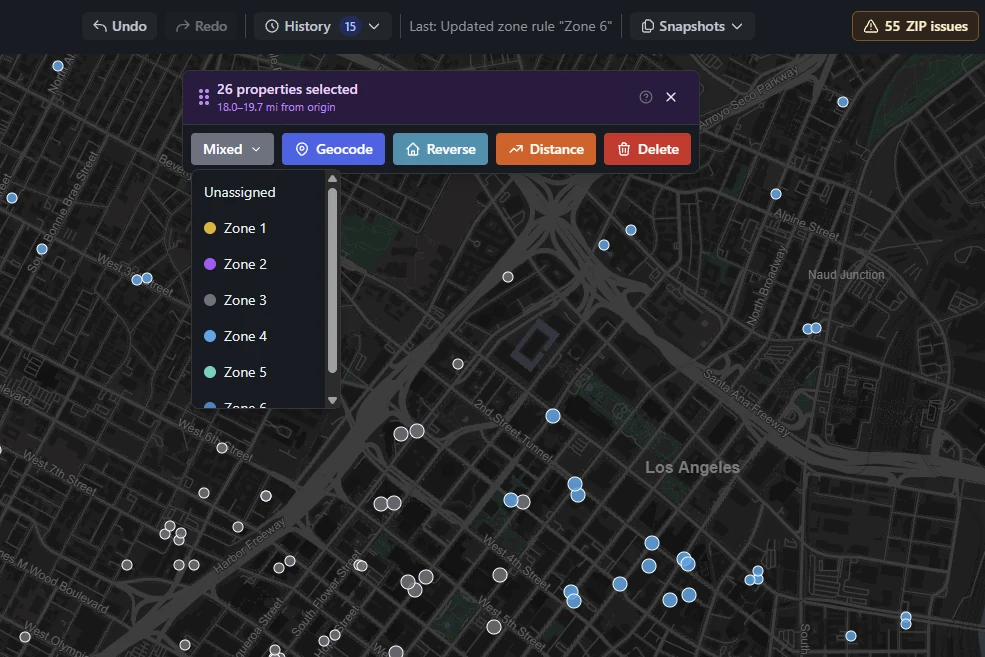This screenshot has height=657, width=985.
Task: Open the History dropdown
Action: point(323,26)
